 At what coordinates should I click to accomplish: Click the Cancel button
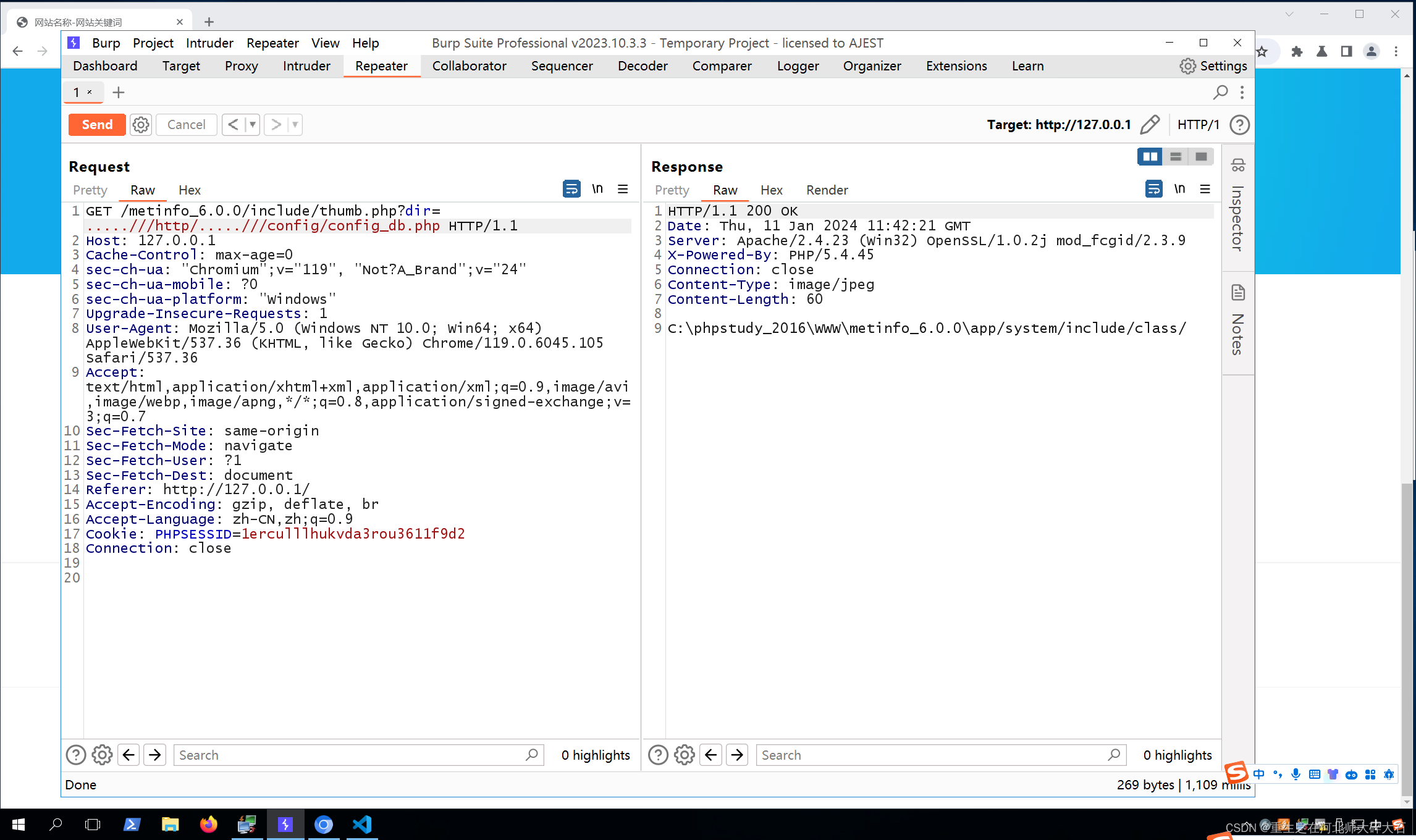click(x=185, y=125)
